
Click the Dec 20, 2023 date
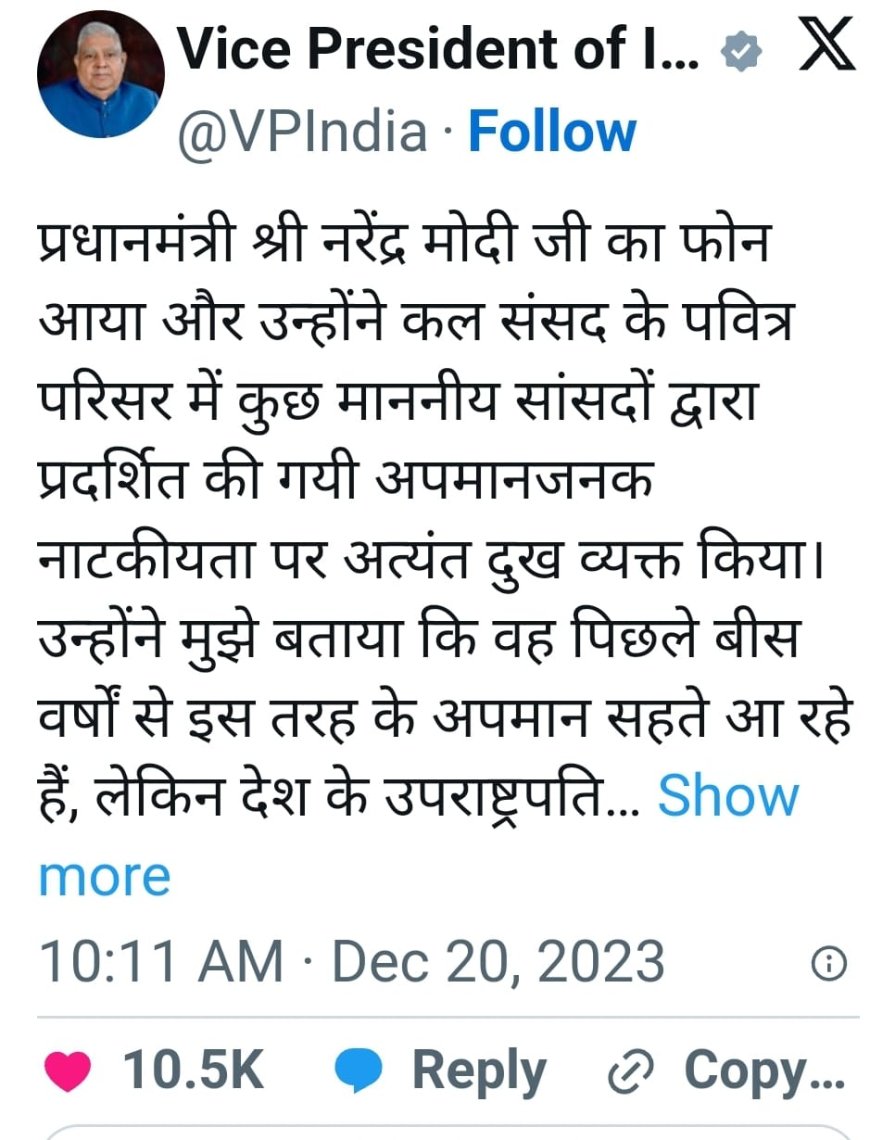[498, 962]
